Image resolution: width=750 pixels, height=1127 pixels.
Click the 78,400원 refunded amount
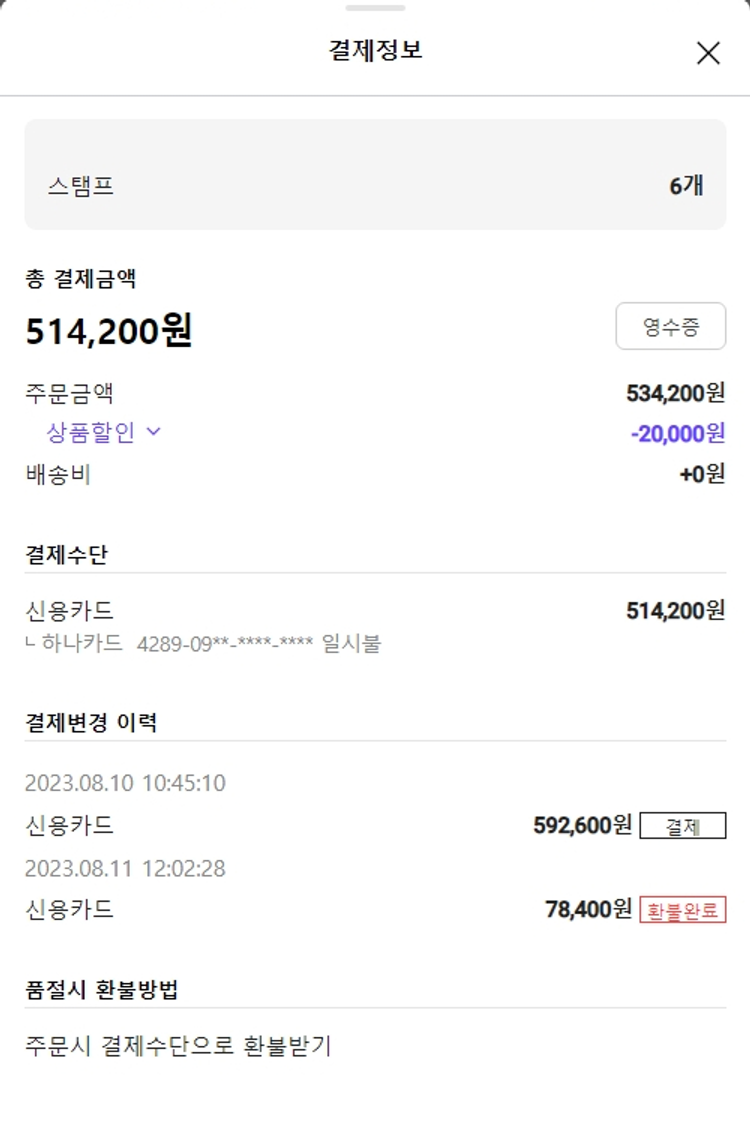[x=588, y=909]
